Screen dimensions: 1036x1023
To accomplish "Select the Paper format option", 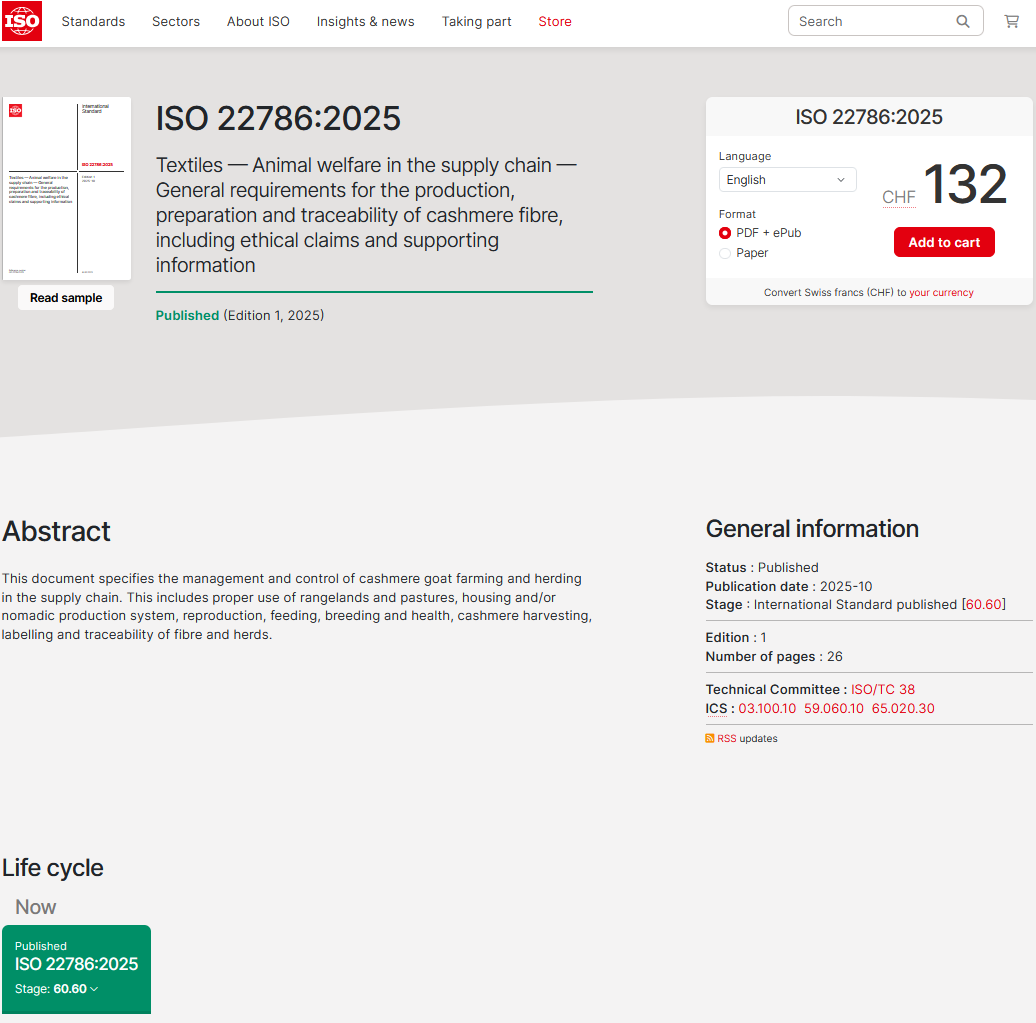I will [x=725, y=253].
